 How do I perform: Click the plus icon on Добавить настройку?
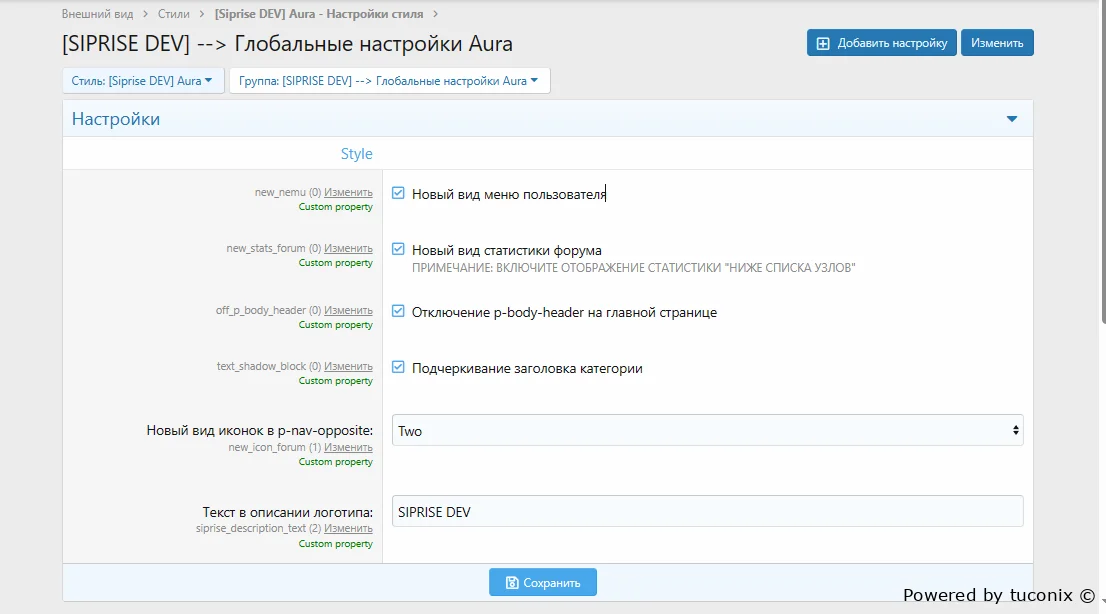(823, 43)
